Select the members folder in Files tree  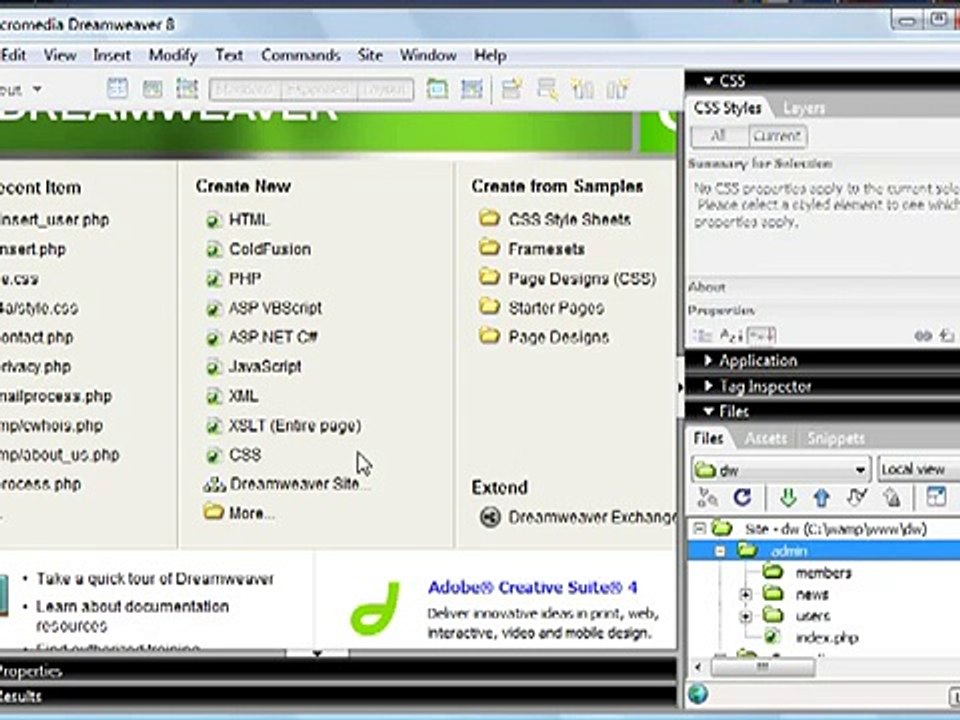coord(823,573)
